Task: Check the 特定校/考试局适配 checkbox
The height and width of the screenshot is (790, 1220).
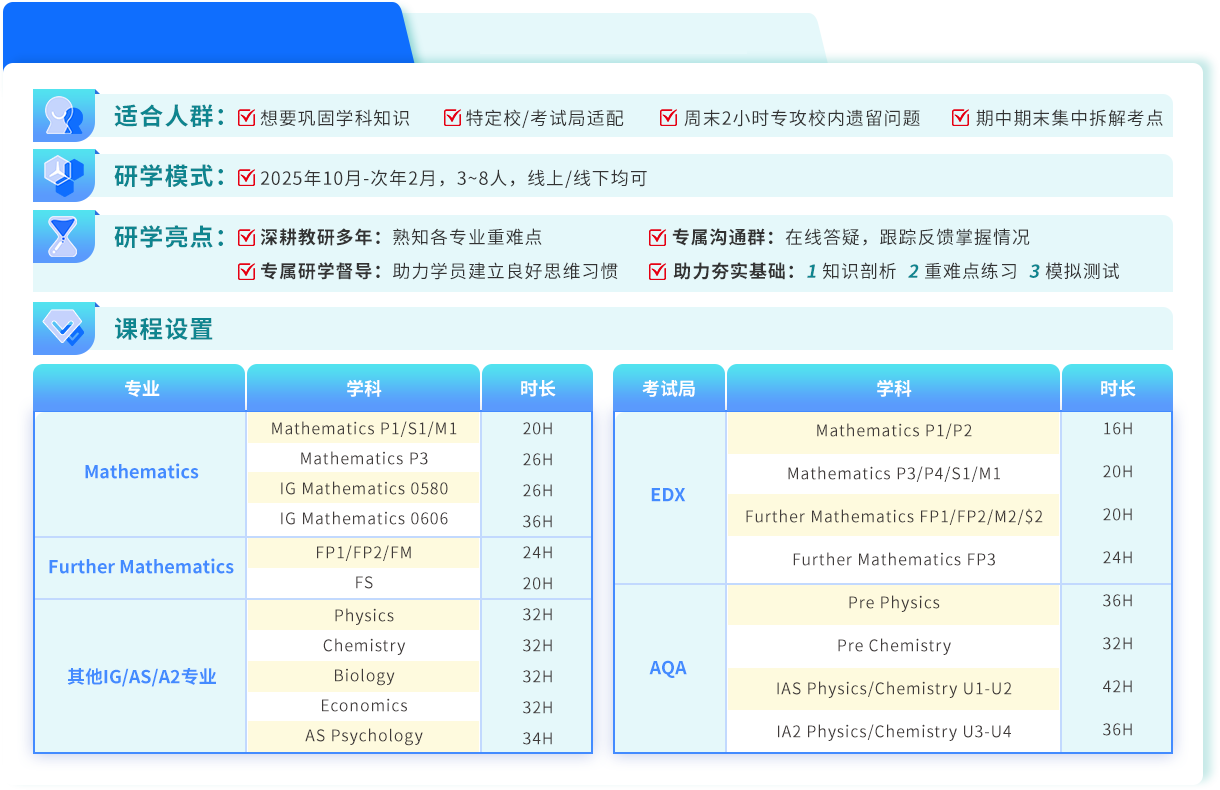Action: [452, 118]
